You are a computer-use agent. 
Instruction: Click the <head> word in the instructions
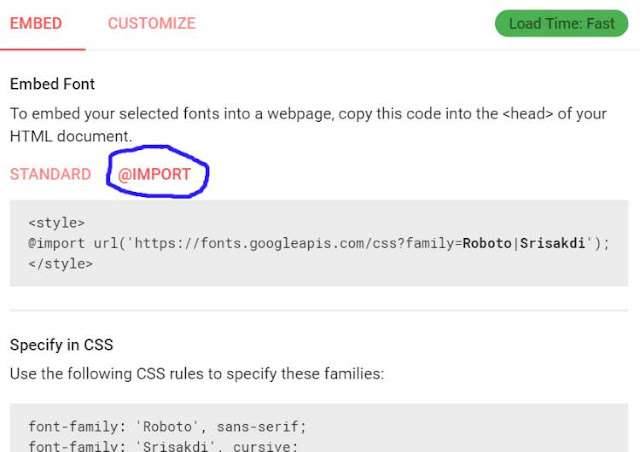(527, 114)
